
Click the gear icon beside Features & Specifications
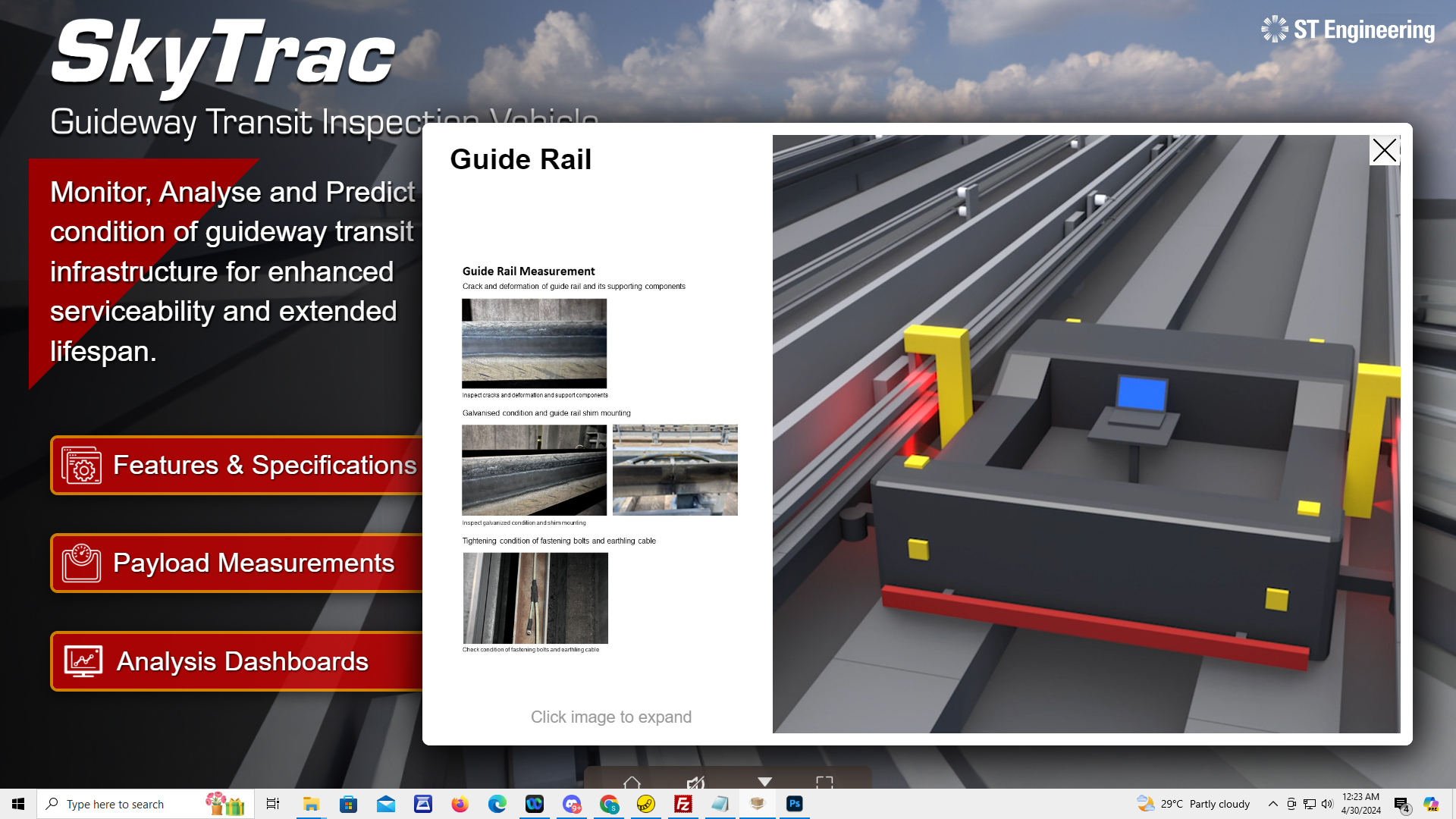81,465
